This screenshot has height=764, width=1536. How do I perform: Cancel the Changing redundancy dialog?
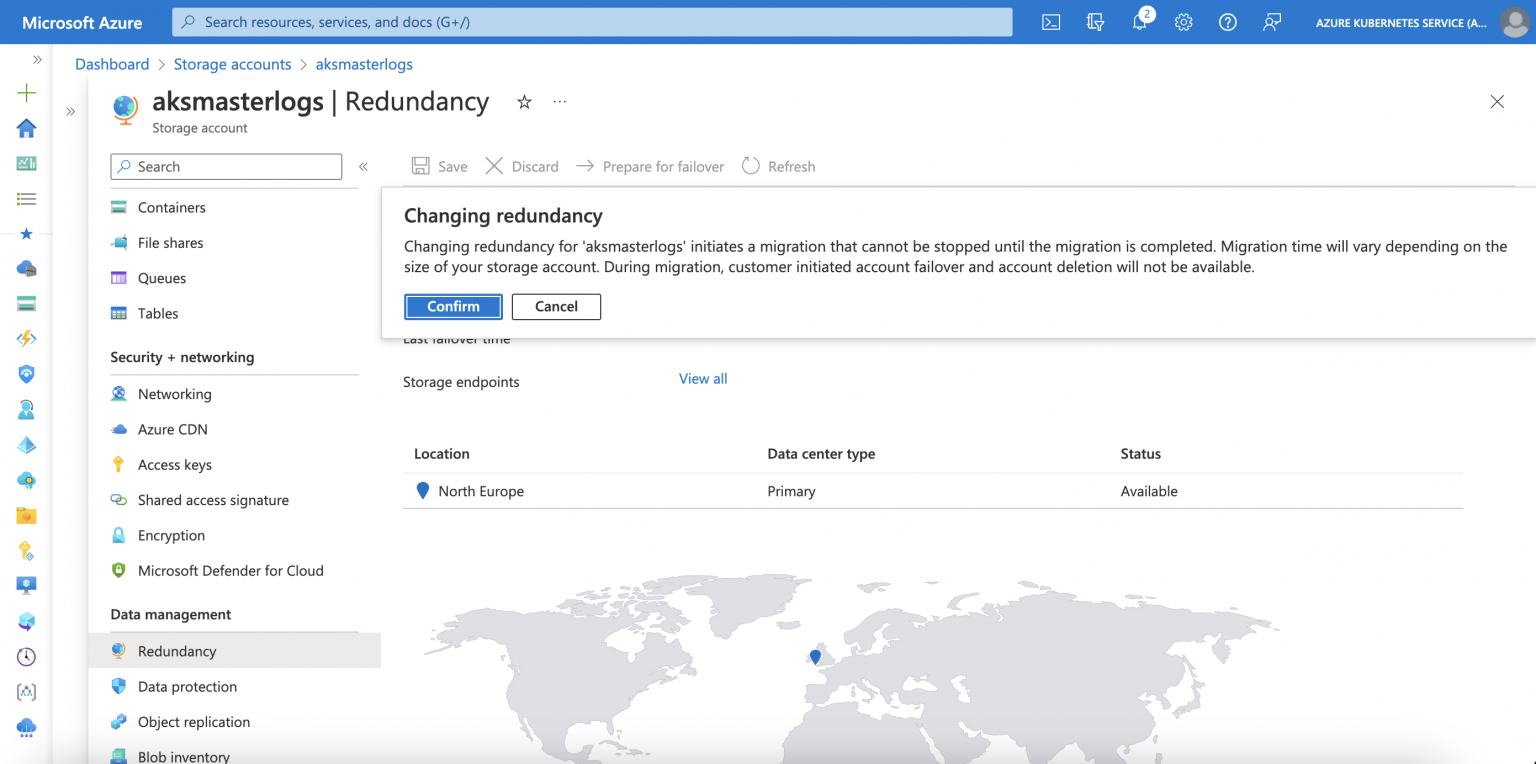point(556,306)
